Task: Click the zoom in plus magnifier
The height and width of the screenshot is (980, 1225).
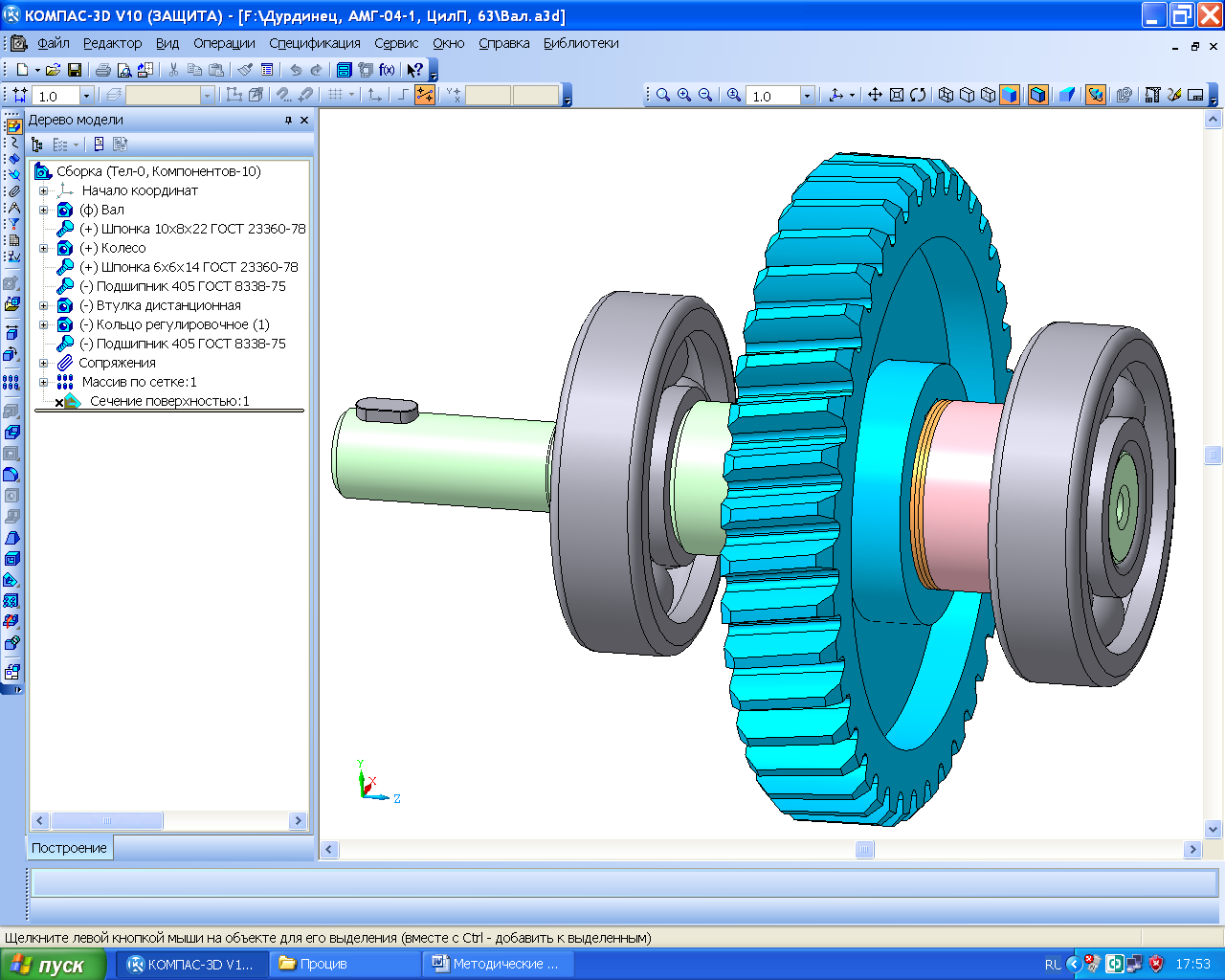Action: coord(684,95)
